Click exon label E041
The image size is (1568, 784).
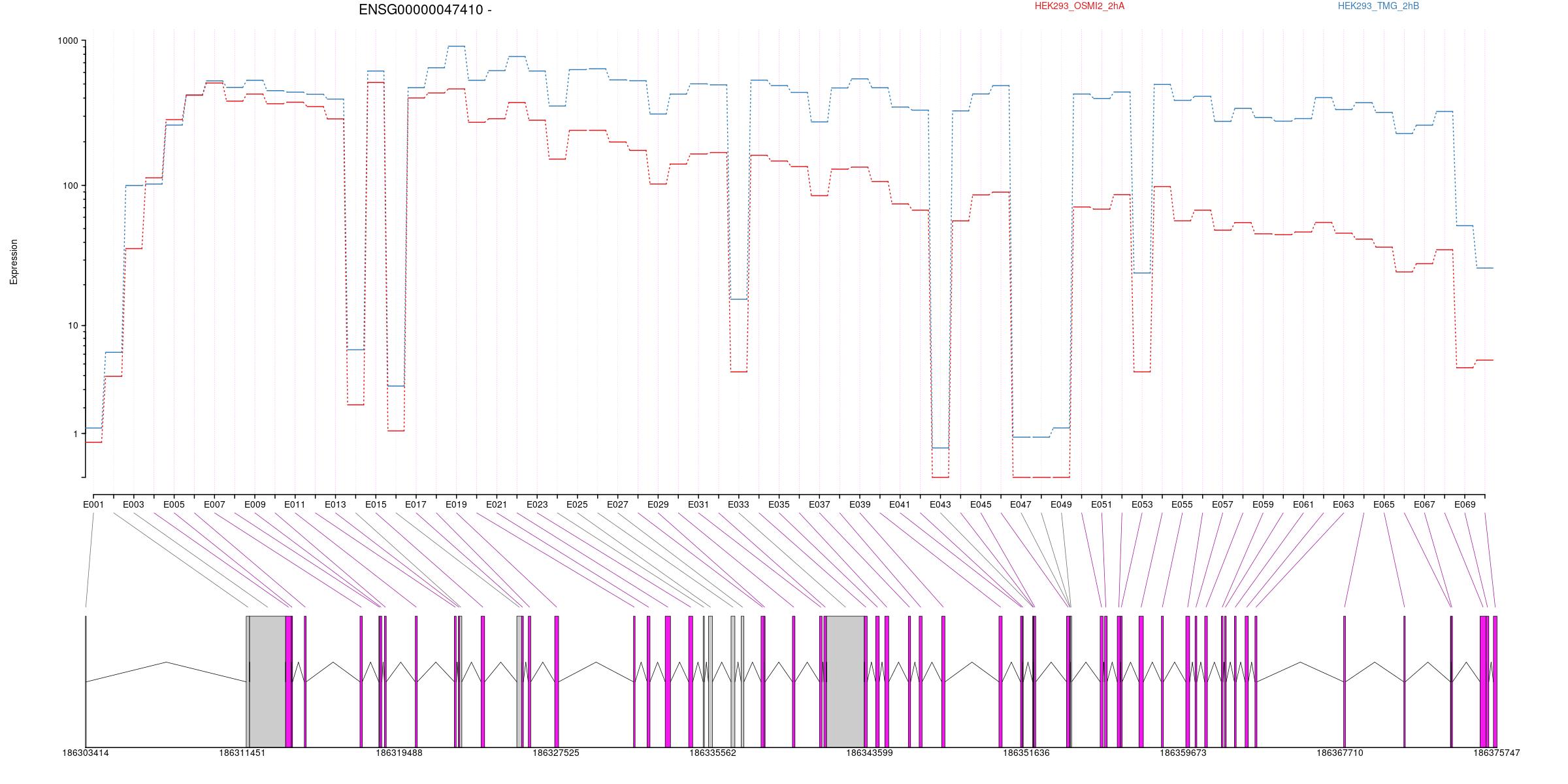point(900,504)
